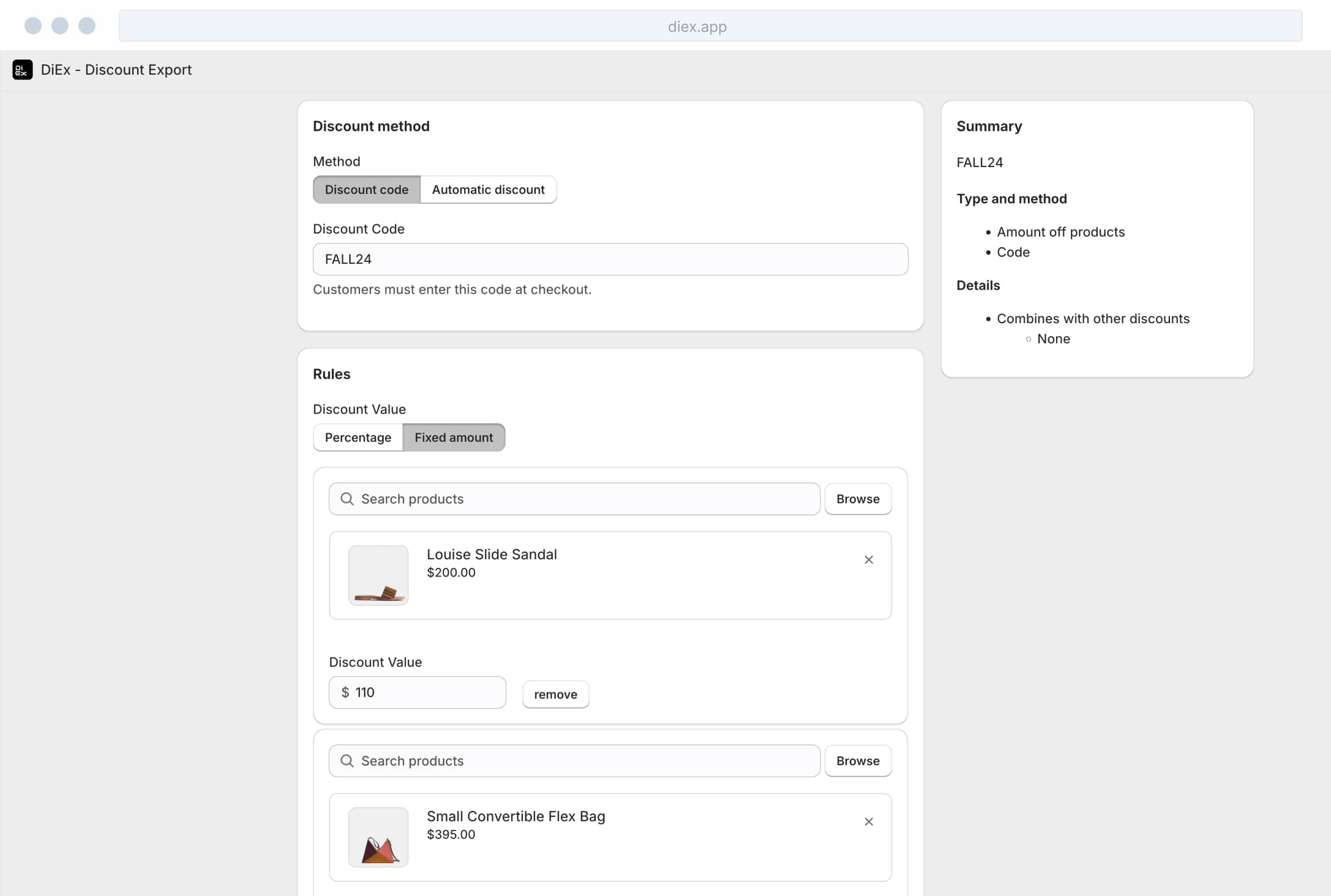Click search magnifier icon in first product search
Image resolution: width=1331 pixels, height=896 pixels.
(347, 499)
